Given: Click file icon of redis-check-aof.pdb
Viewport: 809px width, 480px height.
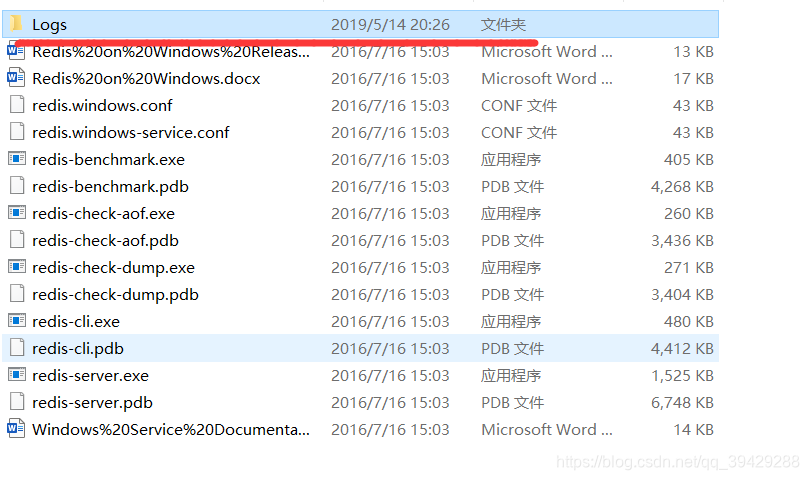Looking at the screenshot, I should coord(17,240).
